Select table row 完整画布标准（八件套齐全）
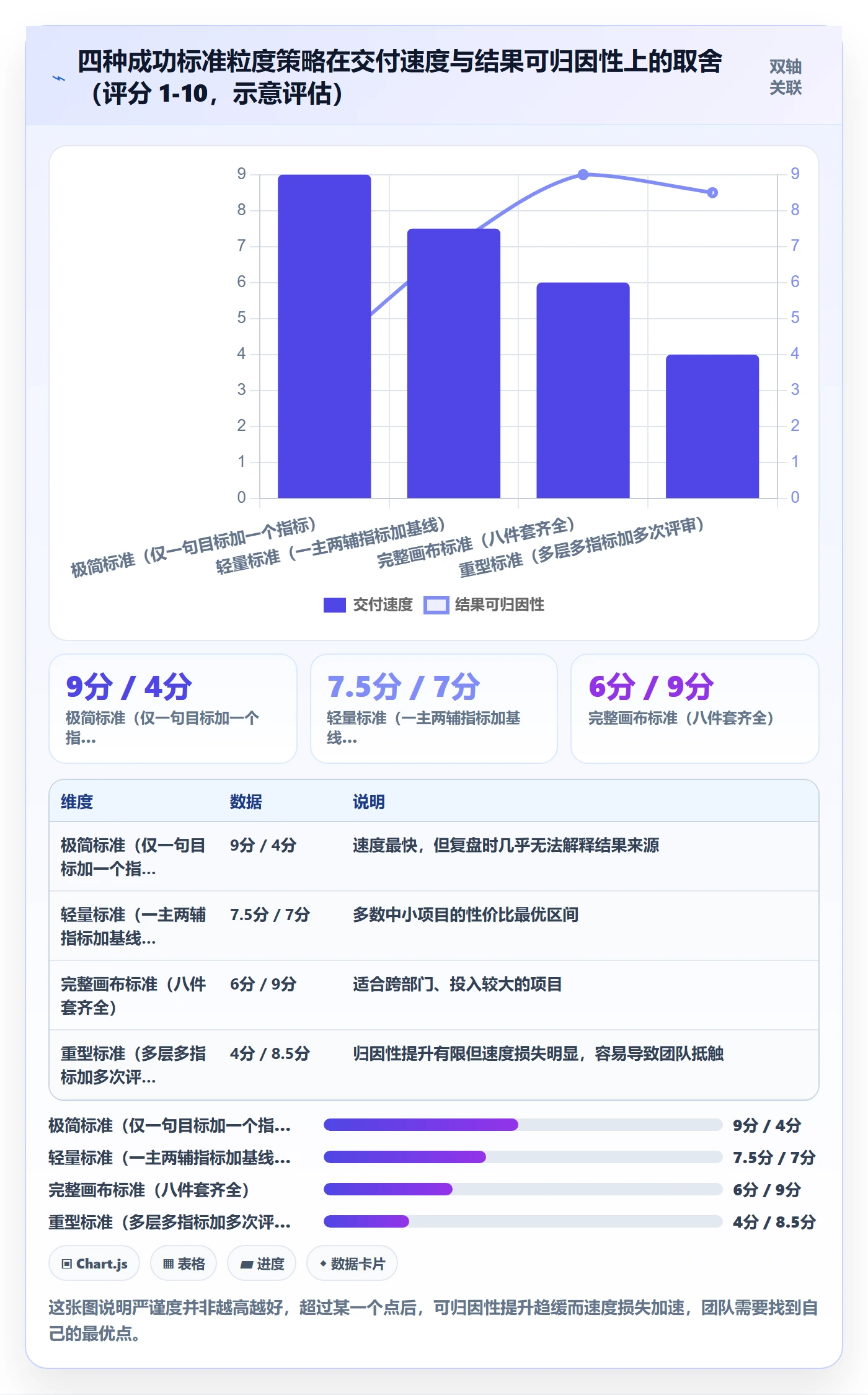The image size is (868, 1395). click(434, 996)
